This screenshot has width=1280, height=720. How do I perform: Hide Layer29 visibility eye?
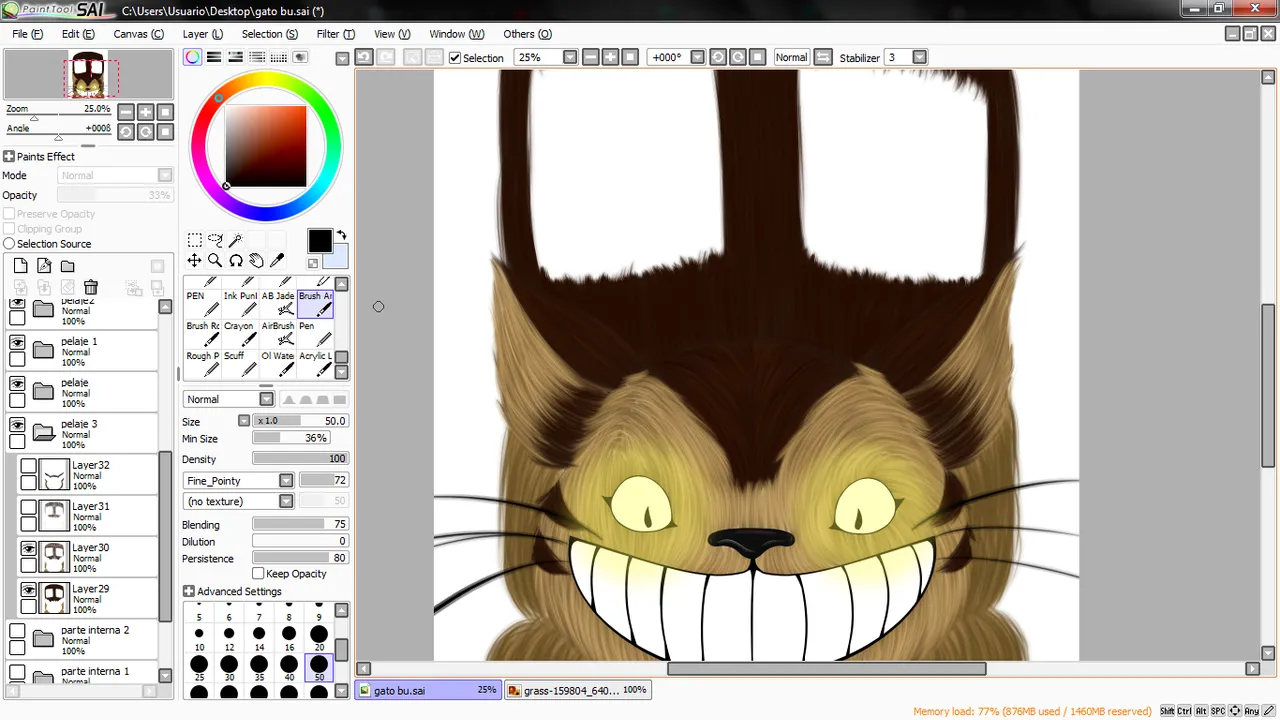[x=29, y=590]
